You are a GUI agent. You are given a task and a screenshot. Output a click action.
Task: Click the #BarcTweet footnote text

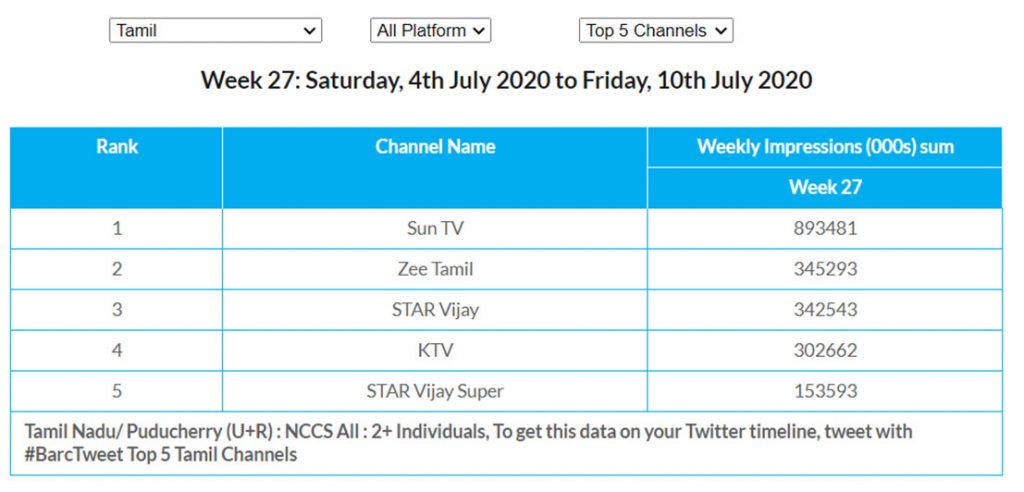coord(160,455)
